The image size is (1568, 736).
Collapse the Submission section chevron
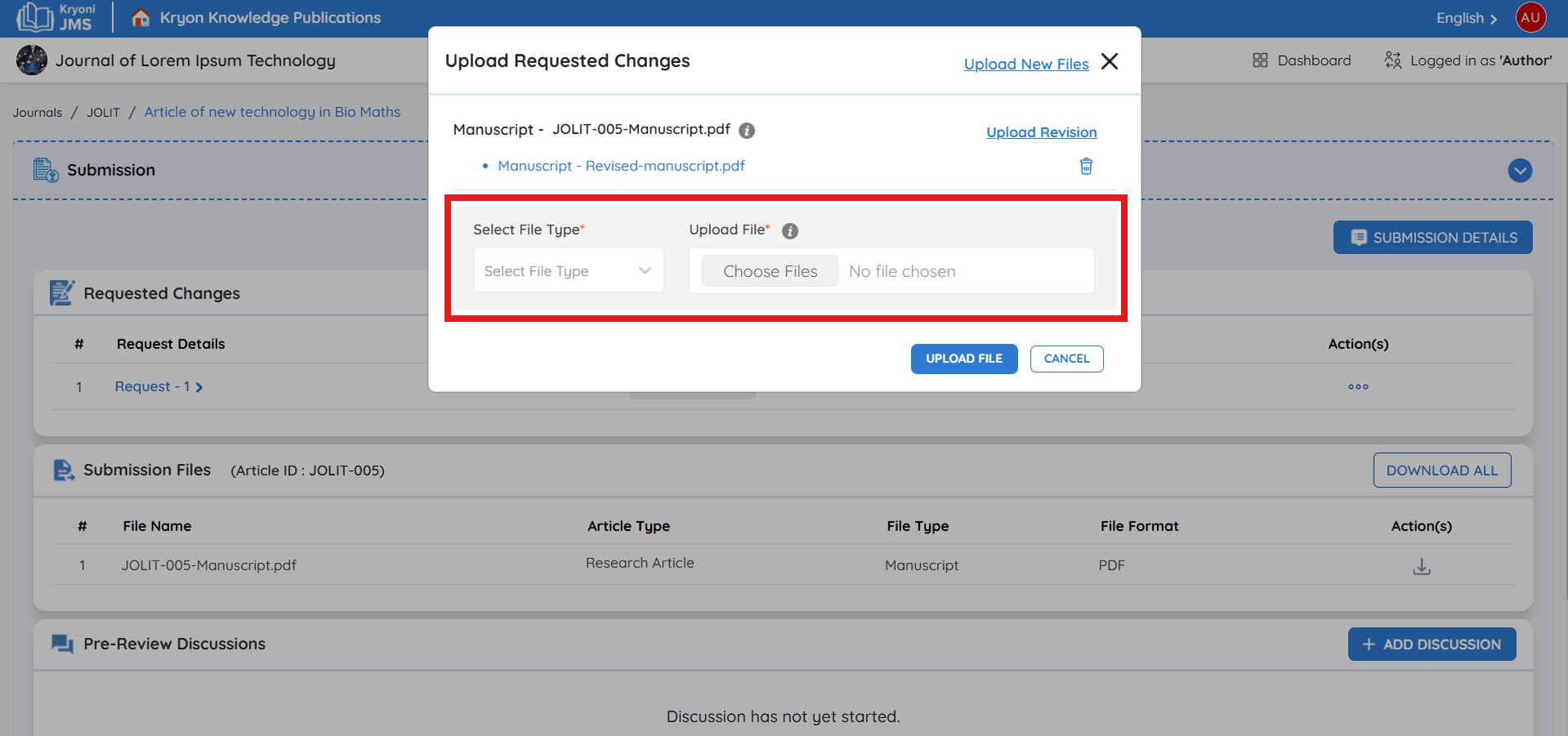pos(1519,171)
